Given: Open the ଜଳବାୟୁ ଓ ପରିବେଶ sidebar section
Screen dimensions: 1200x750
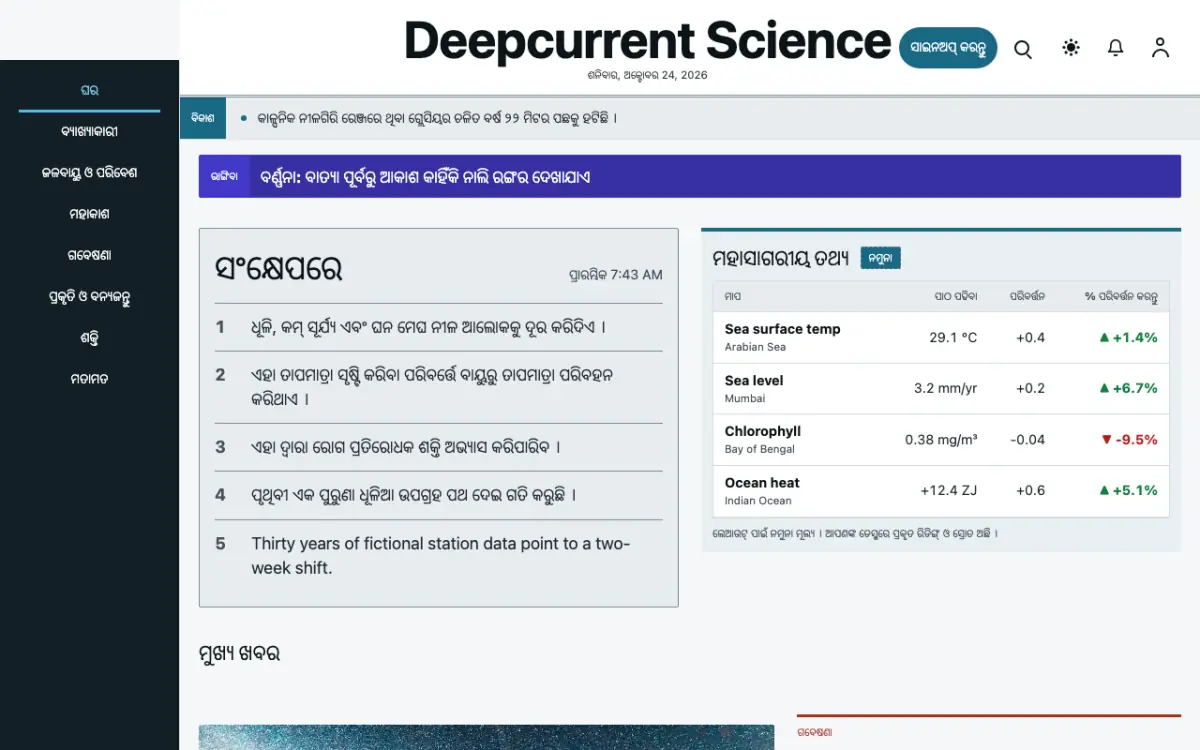Looking at the screenshot, I should [89, 172].
